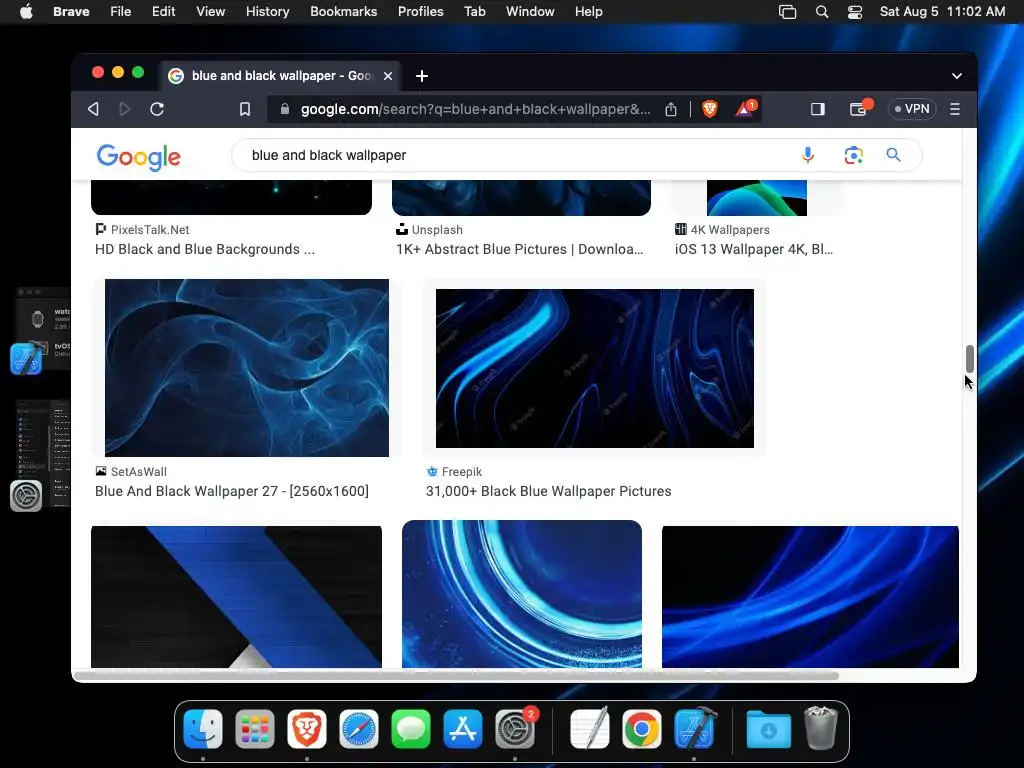Click the blue magnifier search button
Image resolution: width=1024 pixels, height=768 pixels.
pyautogui.click(x=893, y=155)
